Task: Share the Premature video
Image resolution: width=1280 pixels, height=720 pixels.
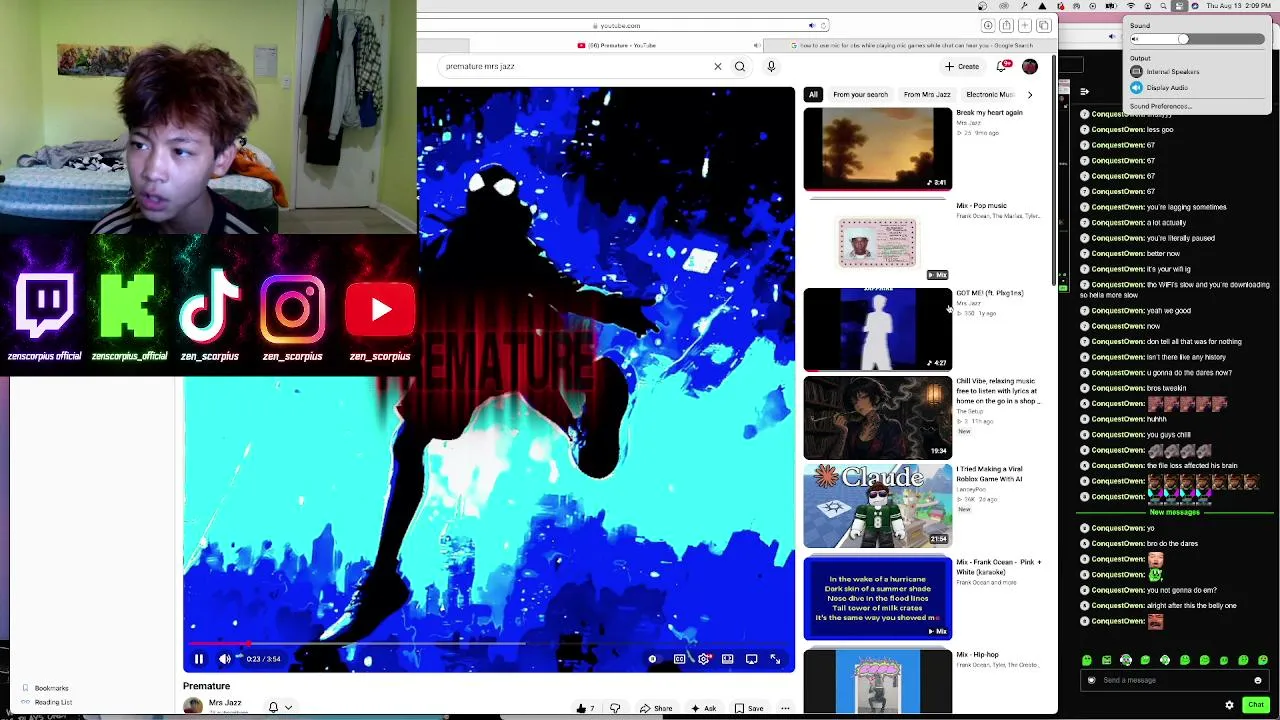Action: 656,708
